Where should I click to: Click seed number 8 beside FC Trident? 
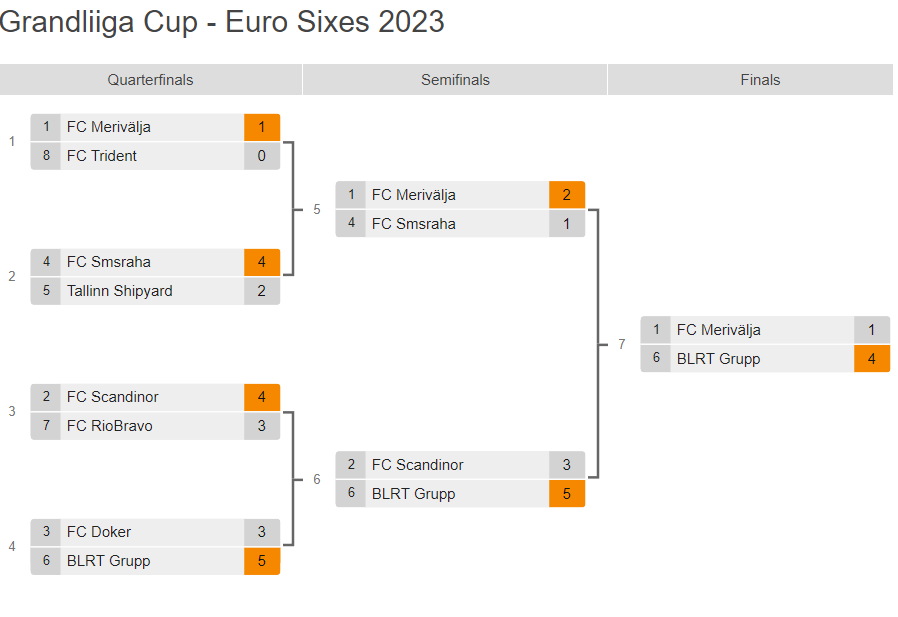[x=46, y=156]
